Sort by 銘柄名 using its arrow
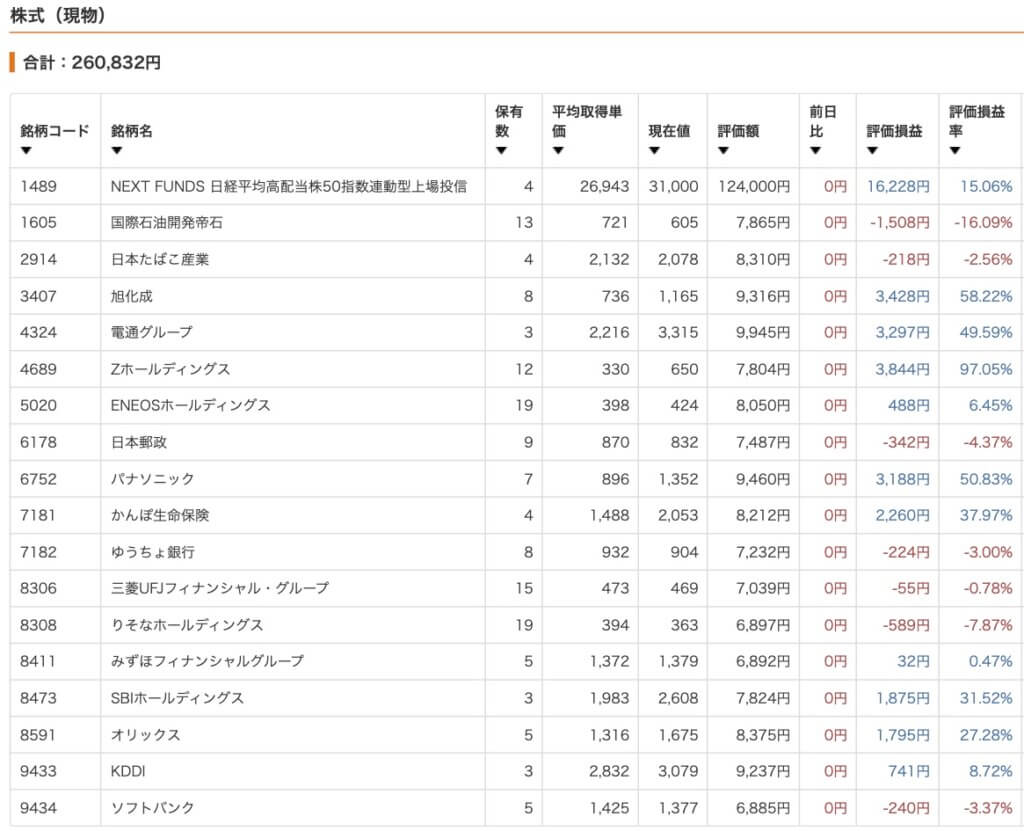Image resolution: width=1024 pixels, height=831 pixels. click(x=117, y=151)
